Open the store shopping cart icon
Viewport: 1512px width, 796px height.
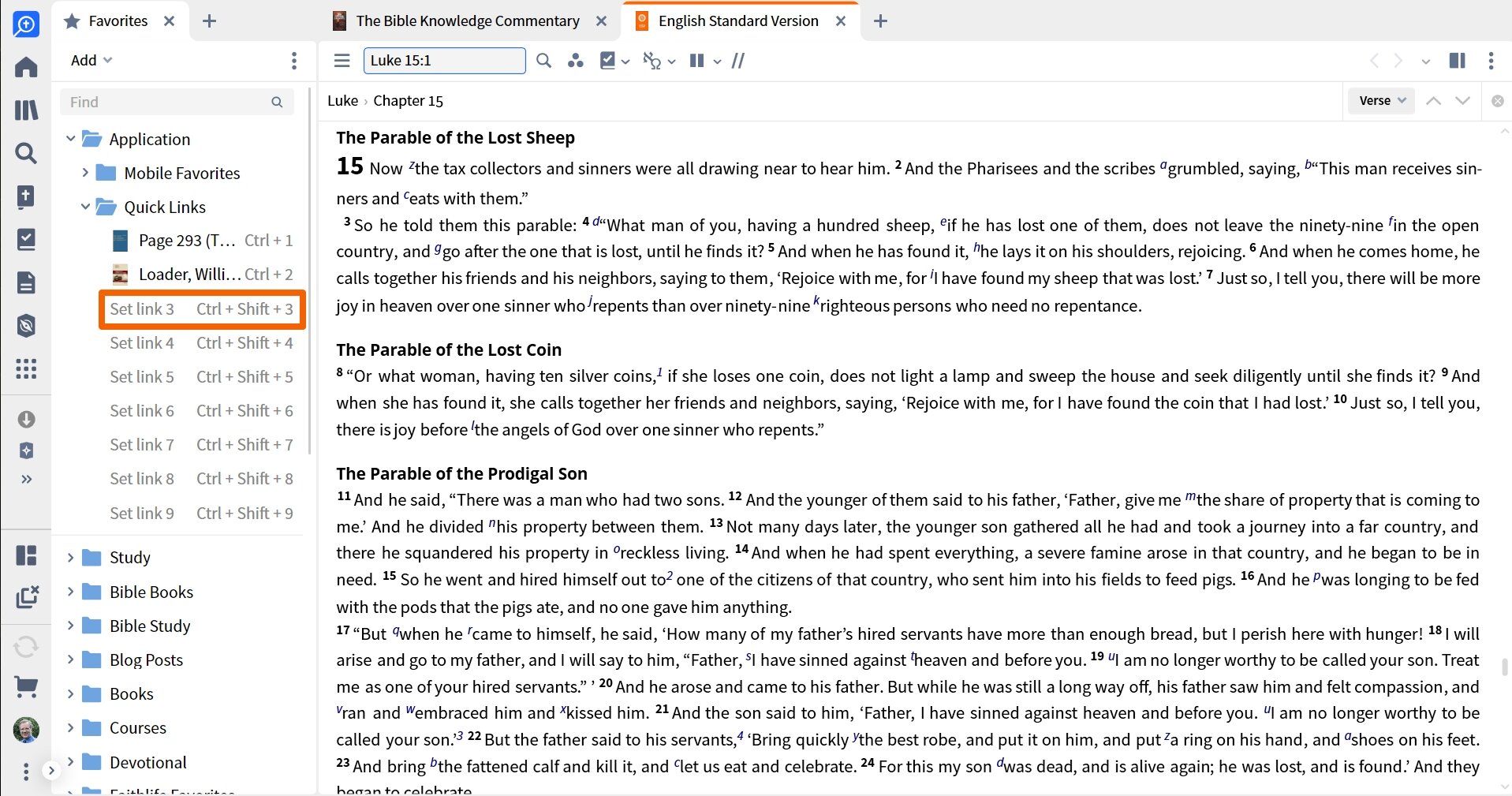[26, 687]
